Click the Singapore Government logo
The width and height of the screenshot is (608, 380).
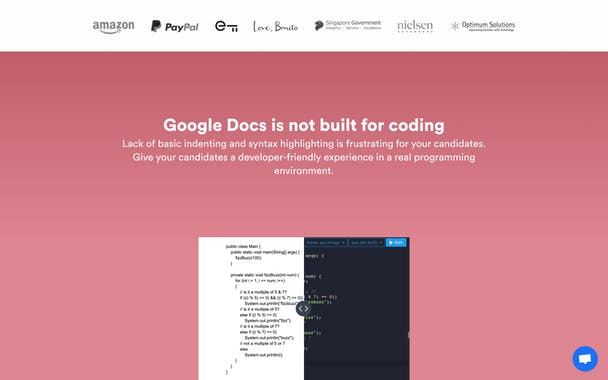tap(347, 26)
